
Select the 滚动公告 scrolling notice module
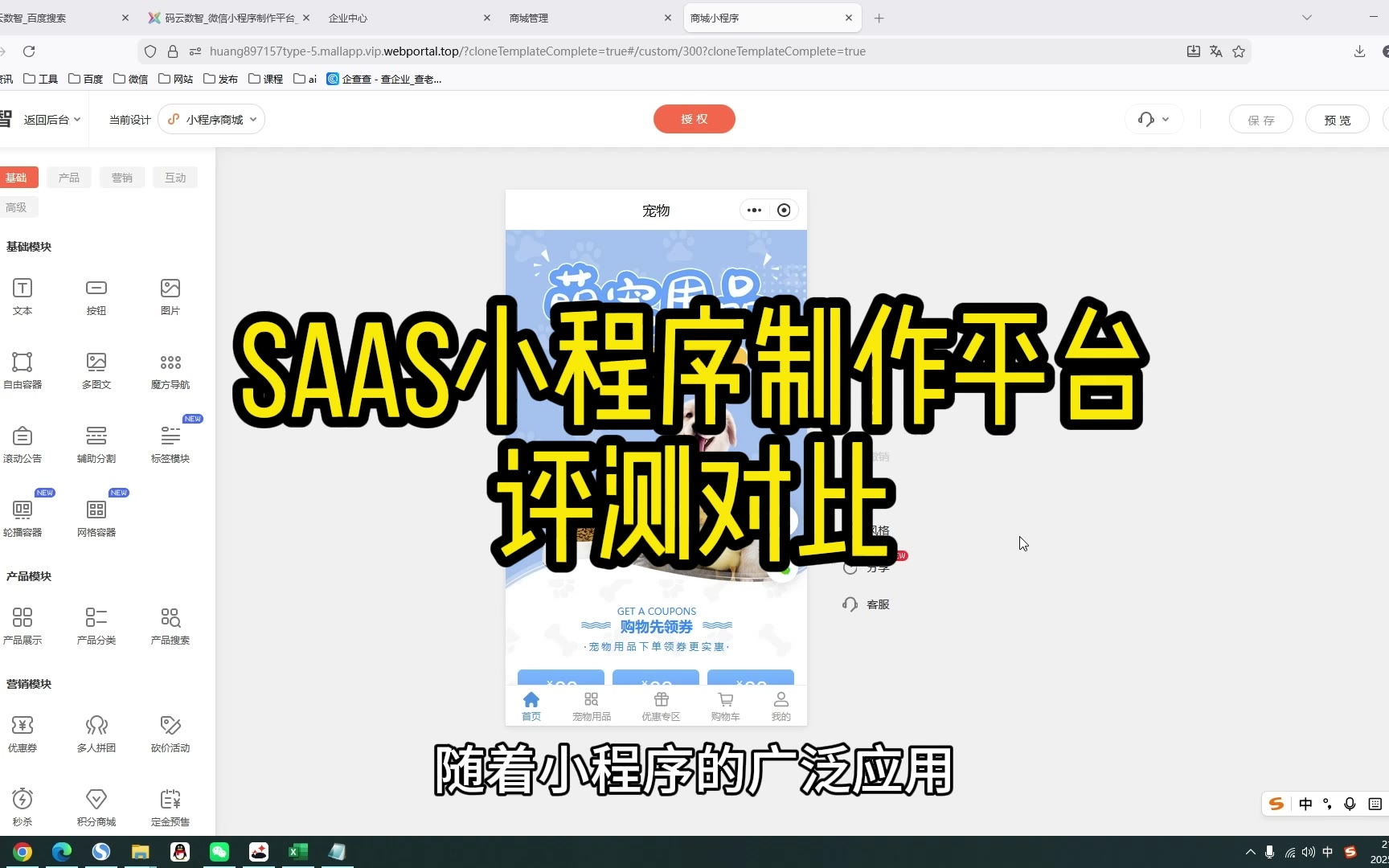pyautogui.click(x=23, y=436)
